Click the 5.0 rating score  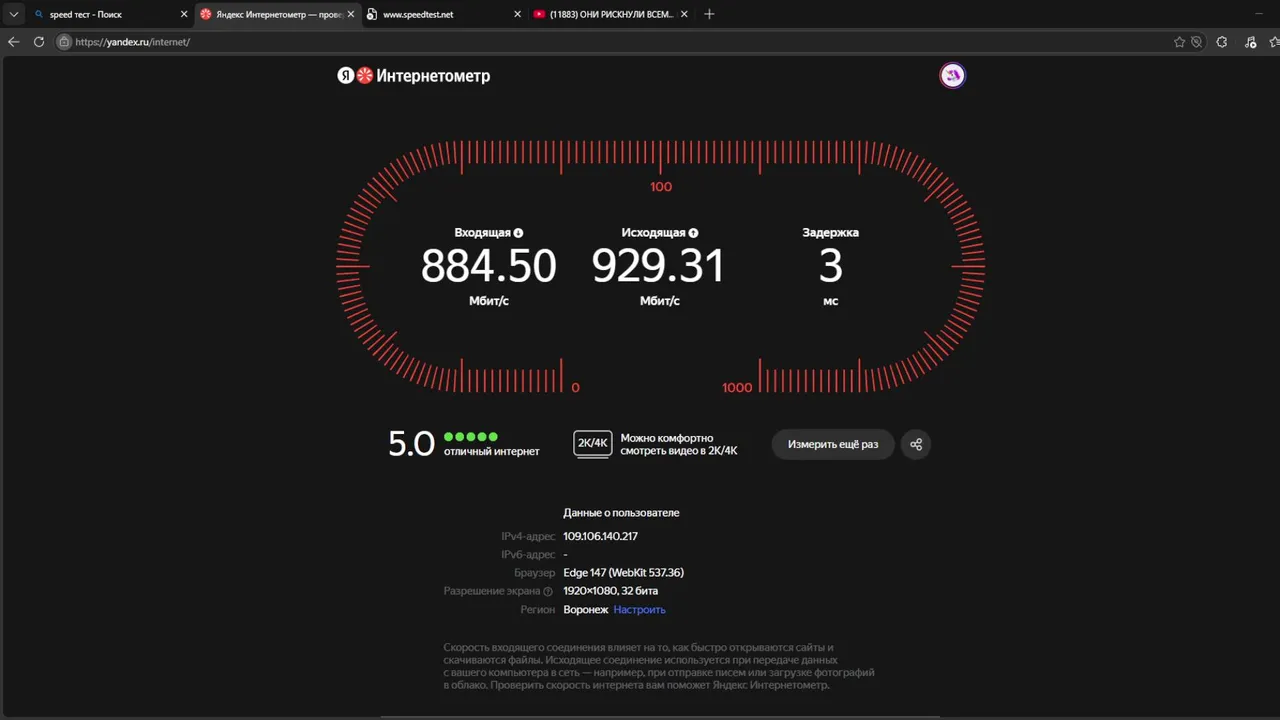coord(411,444)
